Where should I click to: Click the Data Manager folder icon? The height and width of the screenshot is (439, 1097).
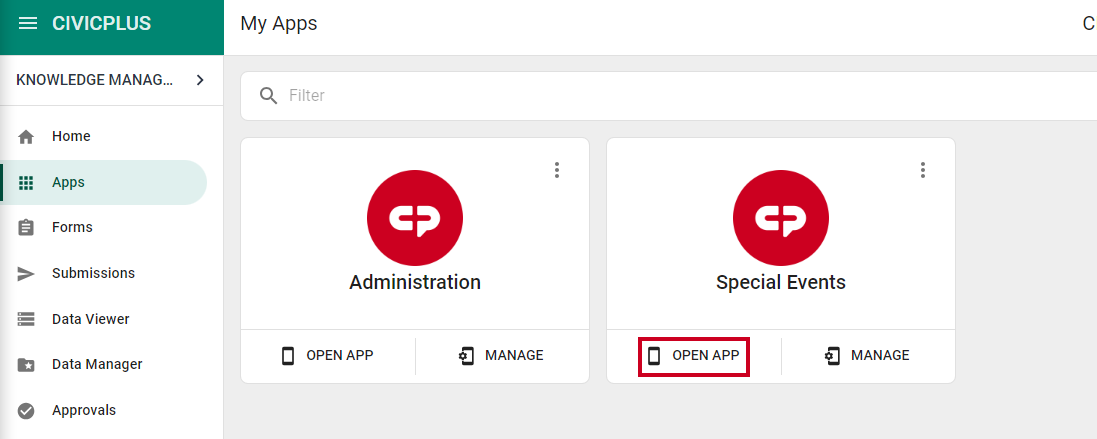click(x=26, y=365)
